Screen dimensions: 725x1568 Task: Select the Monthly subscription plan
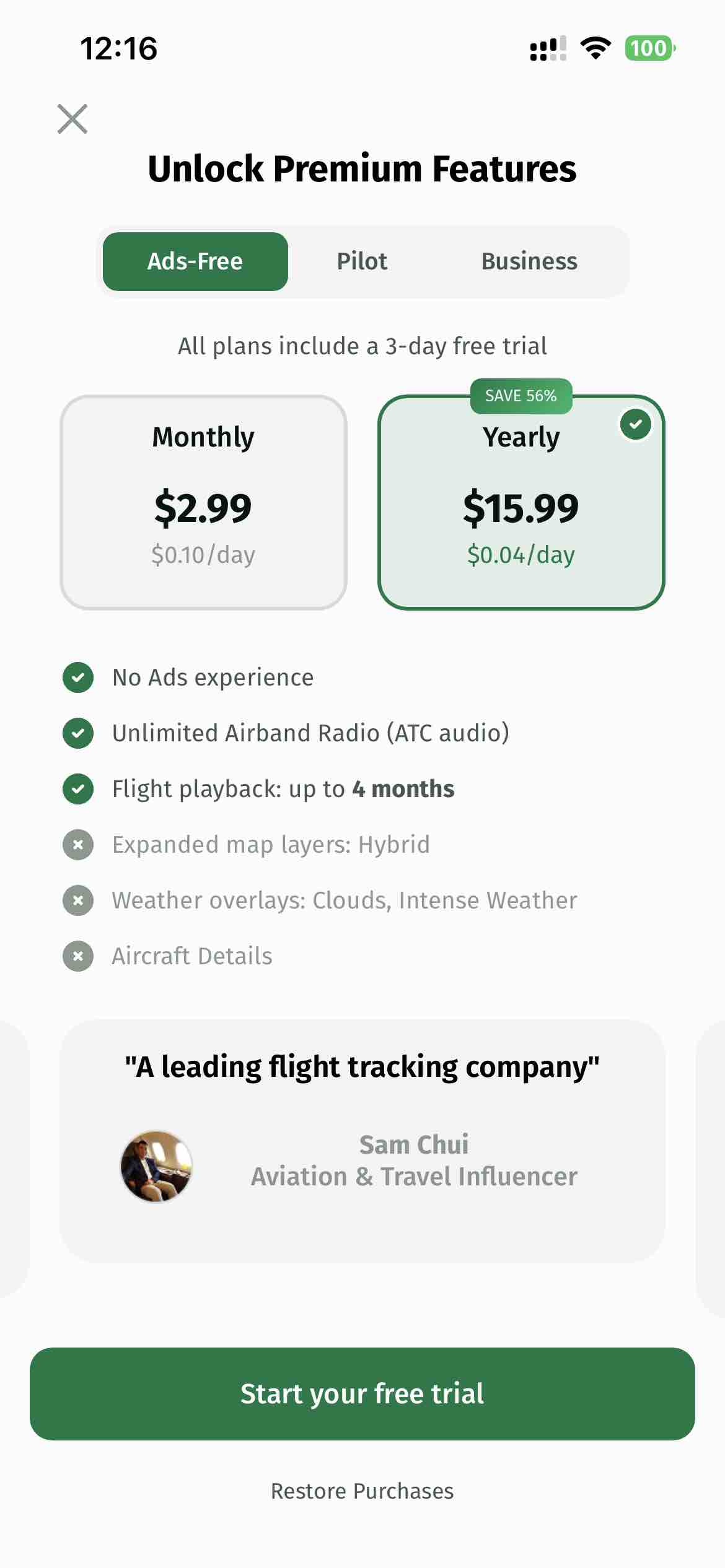point(203,502)
